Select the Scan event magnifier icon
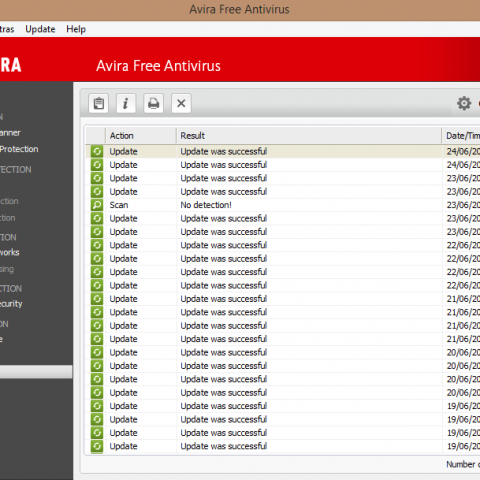480x480 pixels. [97, 205]
